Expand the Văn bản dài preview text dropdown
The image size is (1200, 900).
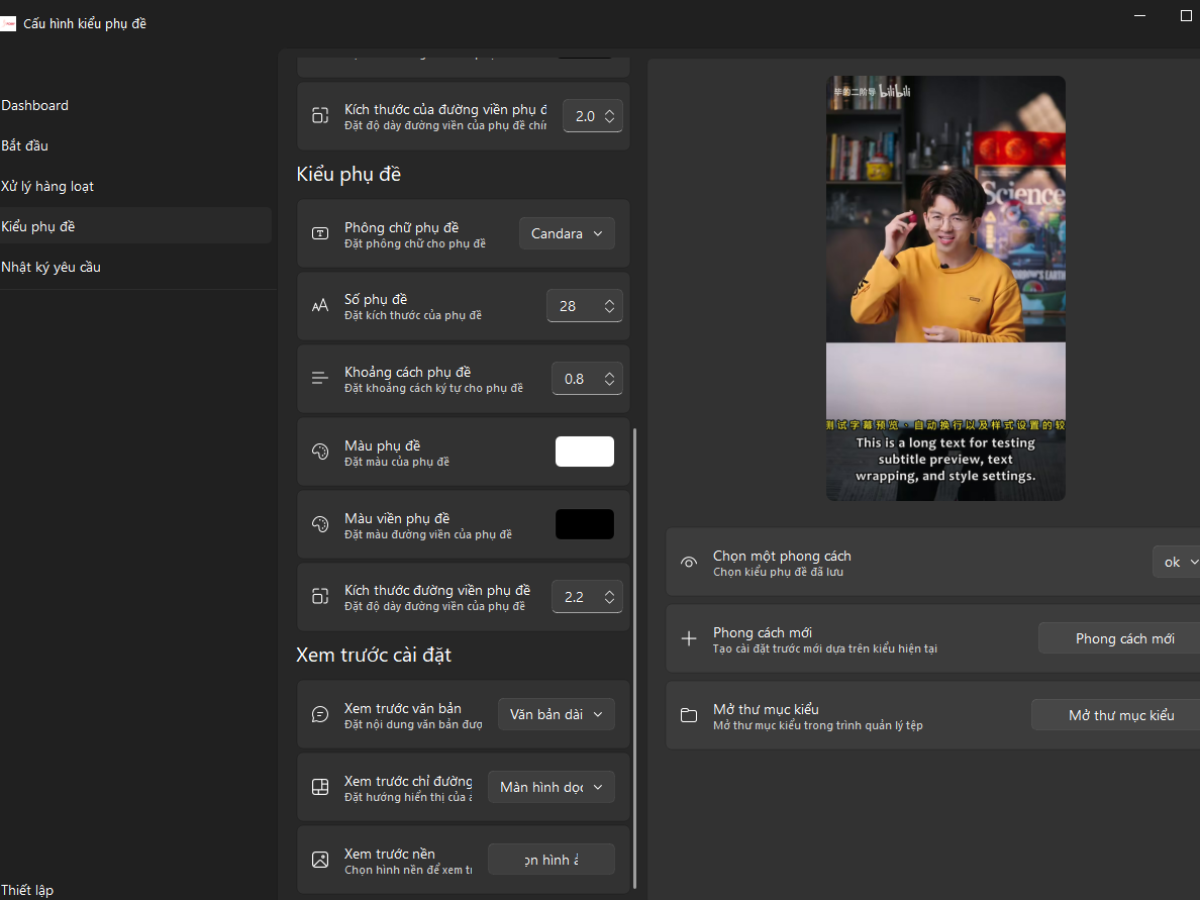pyautogui.click(x=556, y=715)
